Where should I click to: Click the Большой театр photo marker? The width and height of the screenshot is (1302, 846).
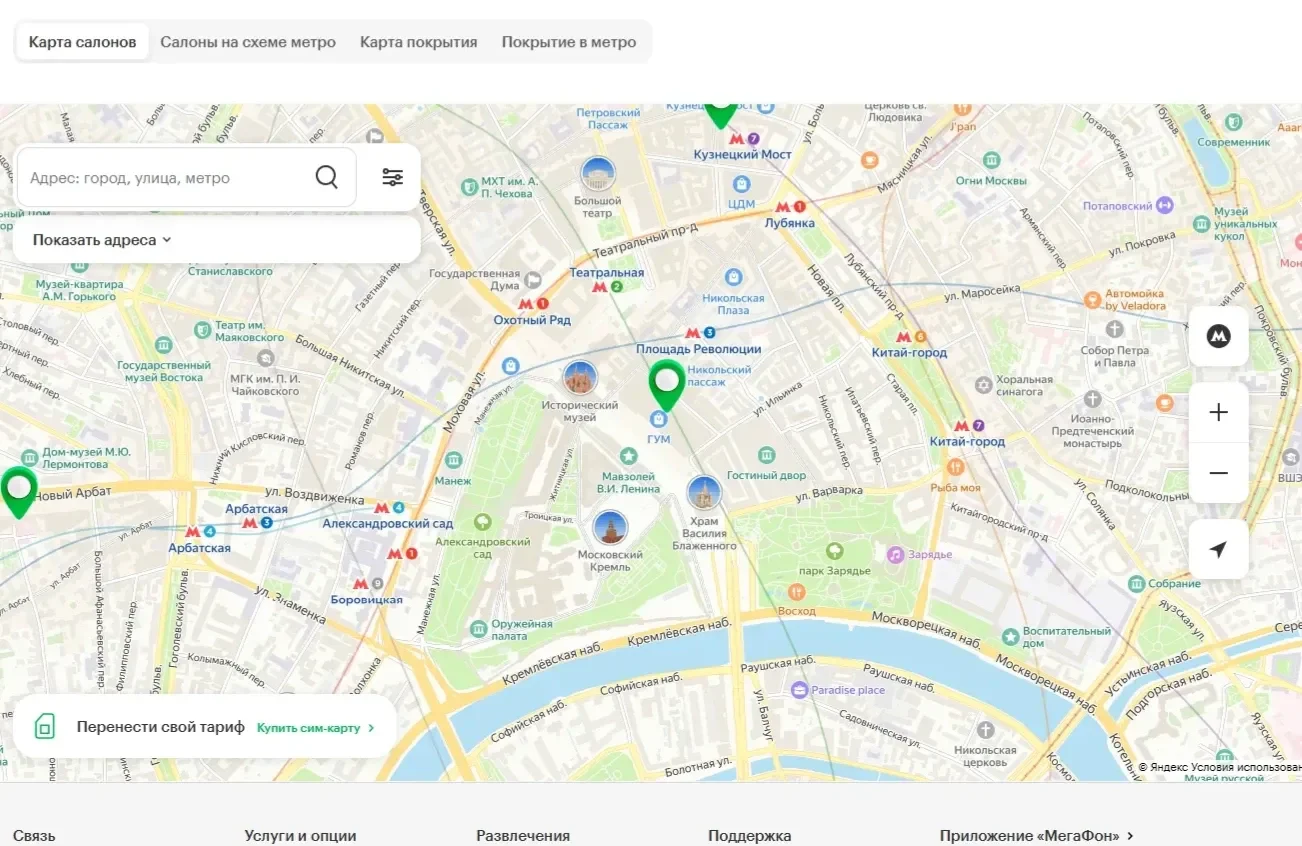(x=598, y=174)
